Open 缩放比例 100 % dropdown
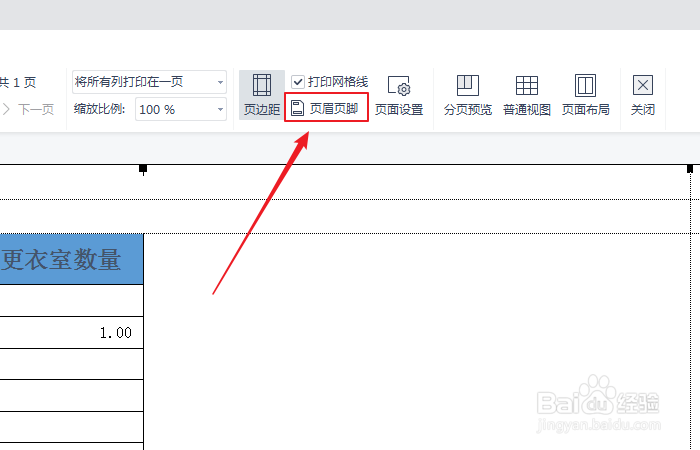 pyautogui.click(x=181, y=109)
